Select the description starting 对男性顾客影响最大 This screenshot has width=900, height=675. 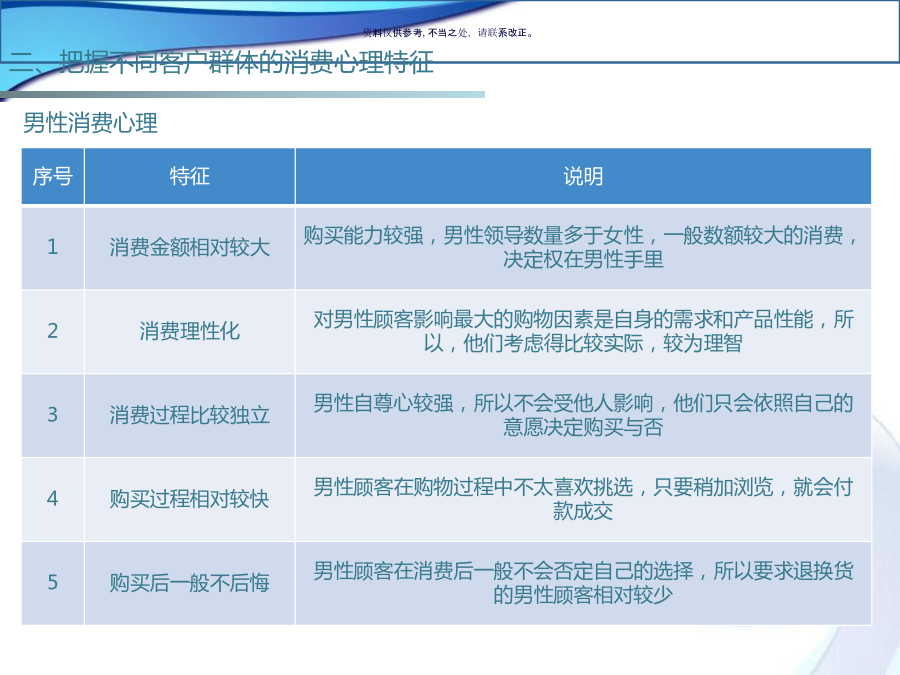pyautogui.click(x=583, y=331)
